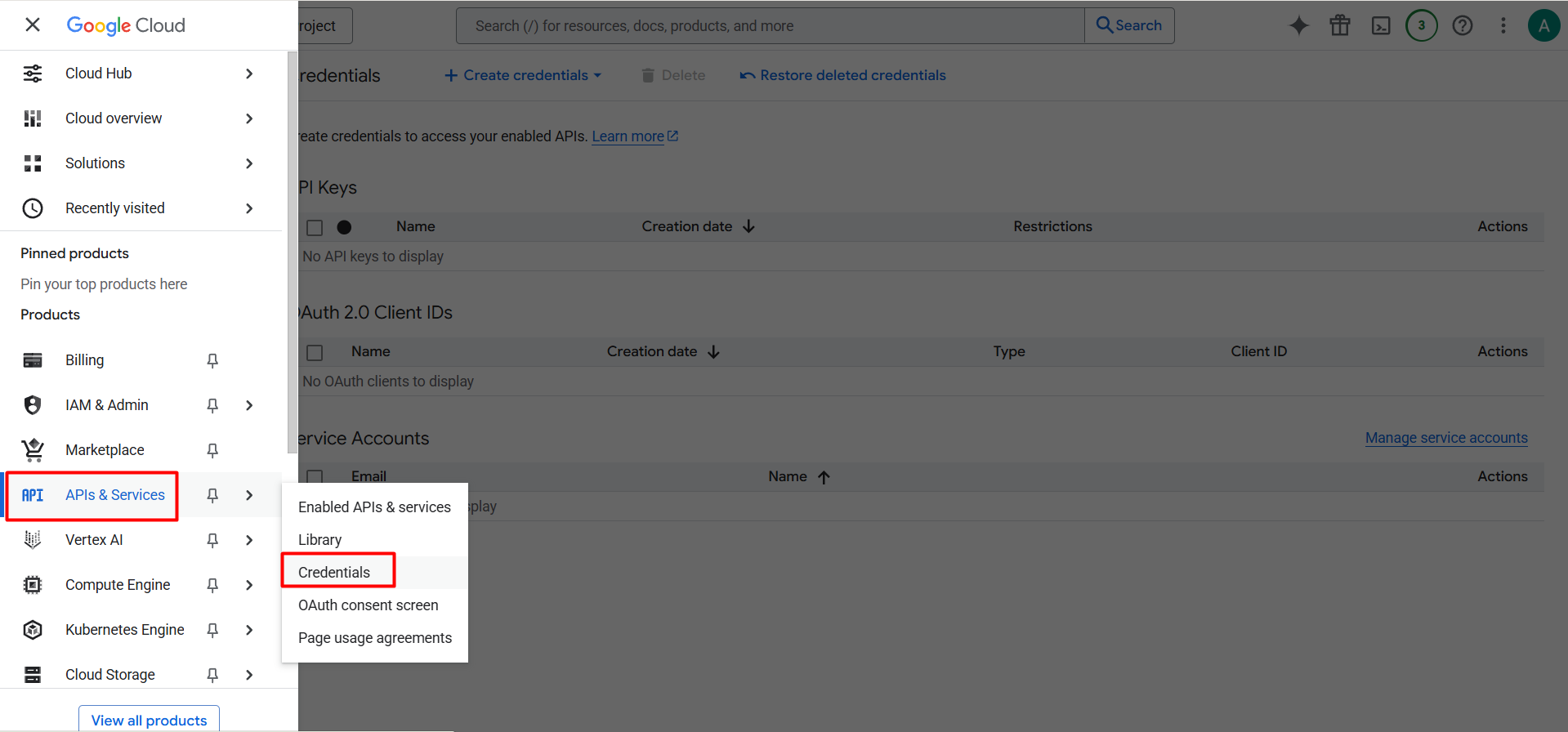Open Create credentials dropdown

[x=523, y=75]
